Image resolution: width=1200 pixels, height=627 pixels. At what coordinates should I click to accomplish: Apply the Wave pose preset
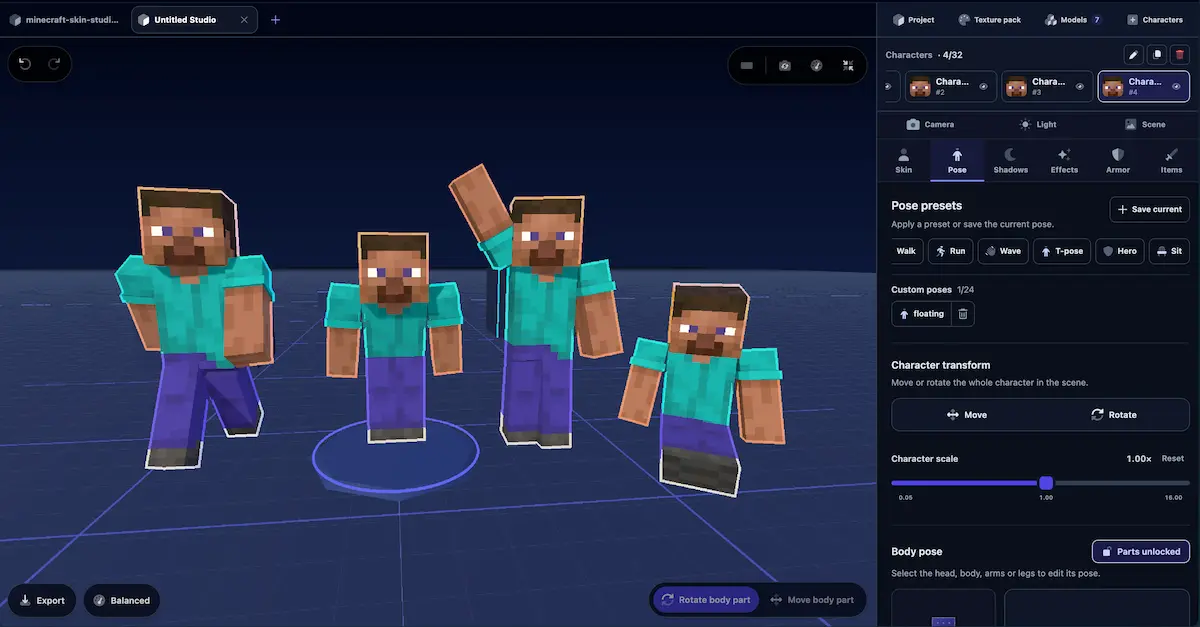(x=1003, y=251)
